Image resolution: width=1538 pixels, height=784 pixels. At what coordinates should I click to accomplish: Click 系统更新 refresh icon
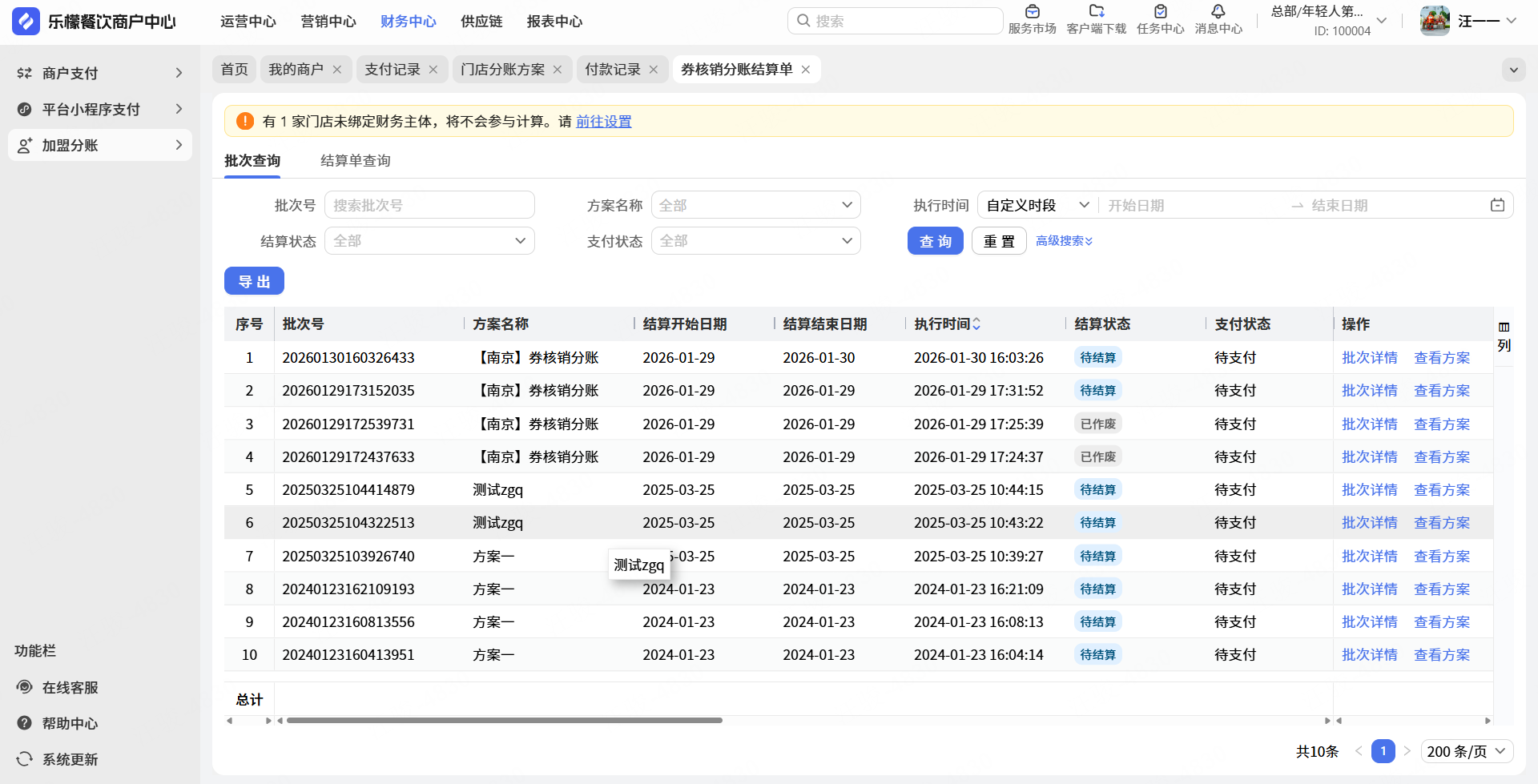coord(26,759)
